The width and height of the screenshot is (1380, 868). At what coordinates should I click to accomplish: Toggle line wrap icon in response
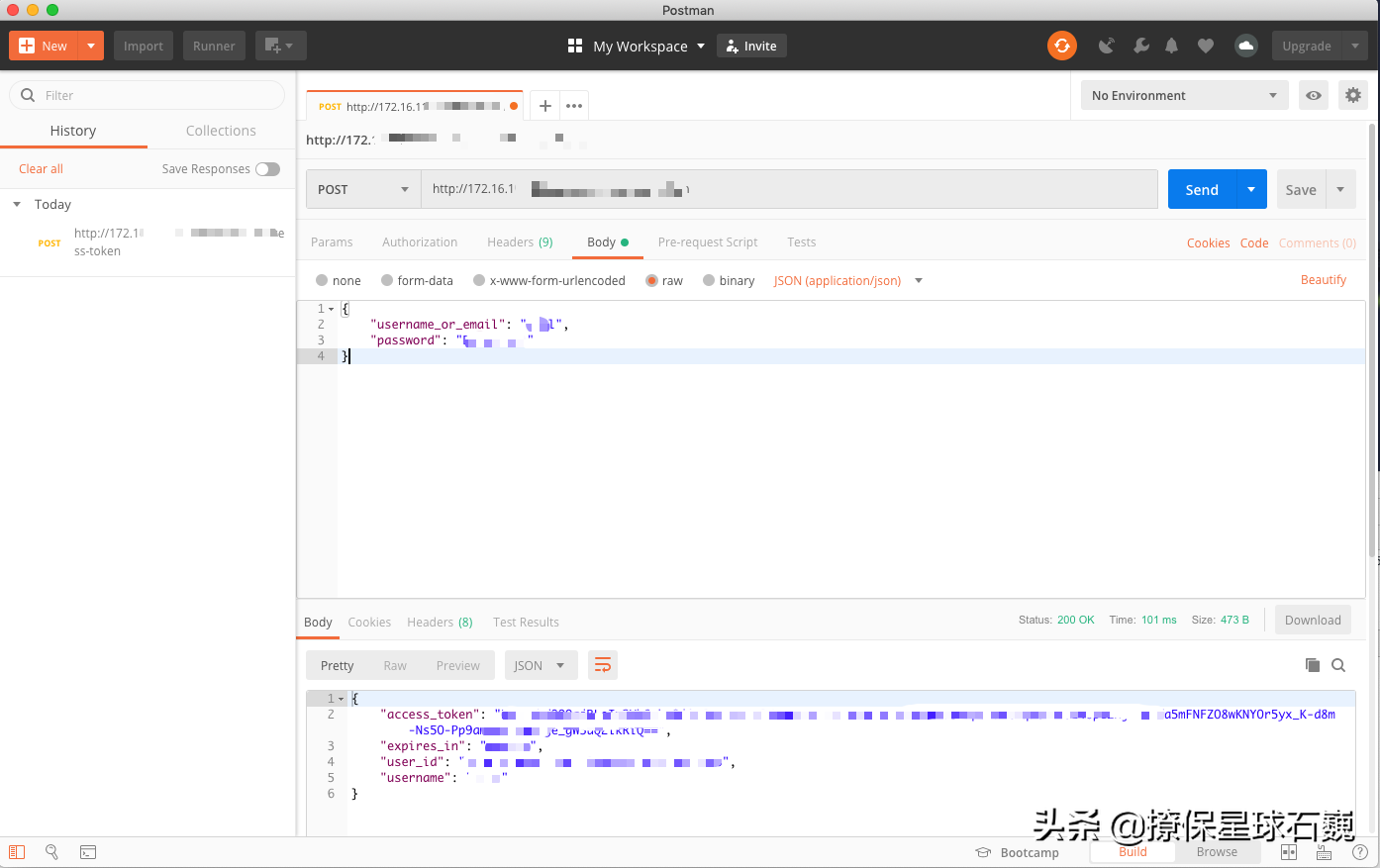tap(602, 665)
